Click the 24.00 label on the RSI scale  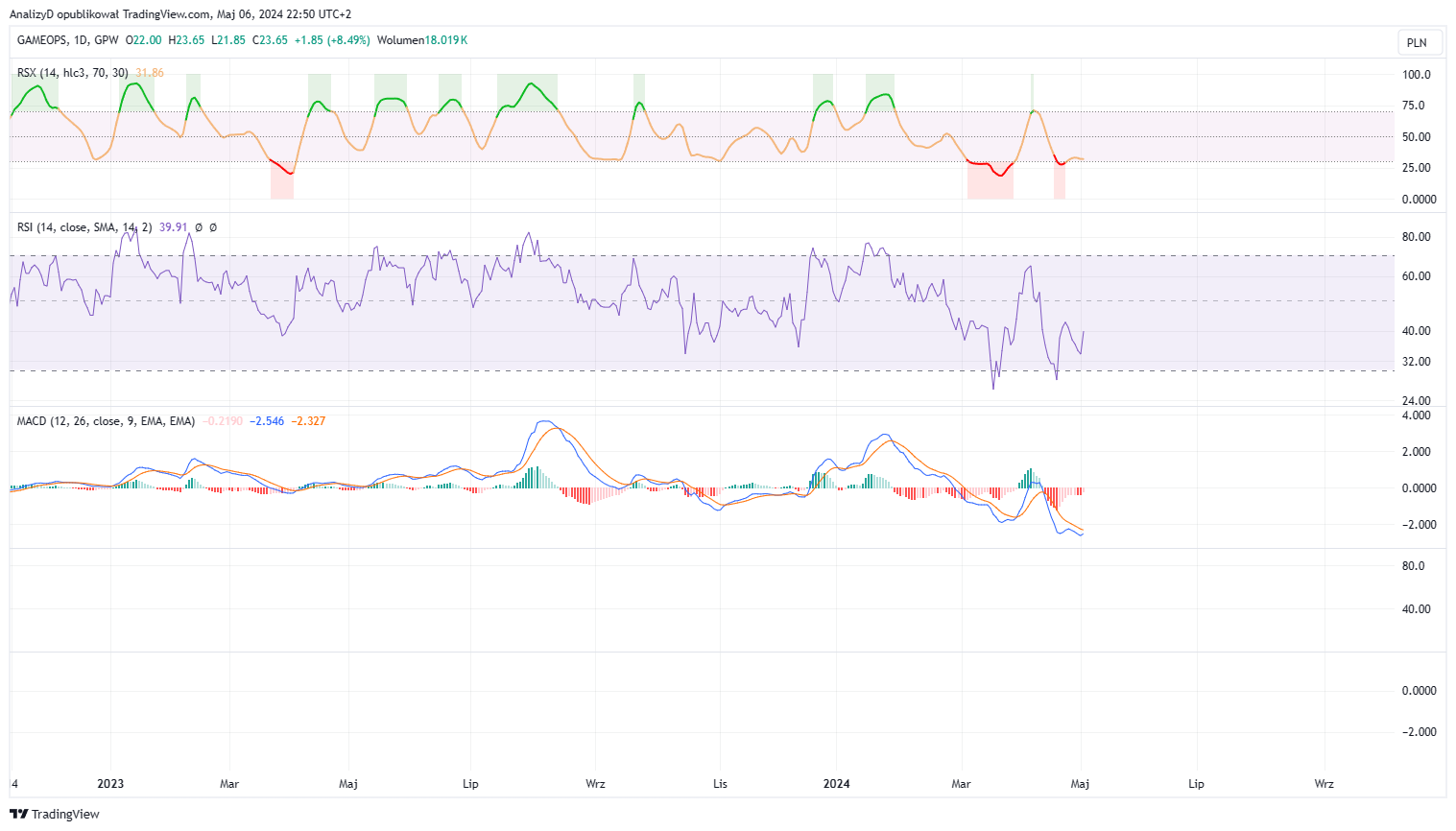click(x=1417, y=401)
